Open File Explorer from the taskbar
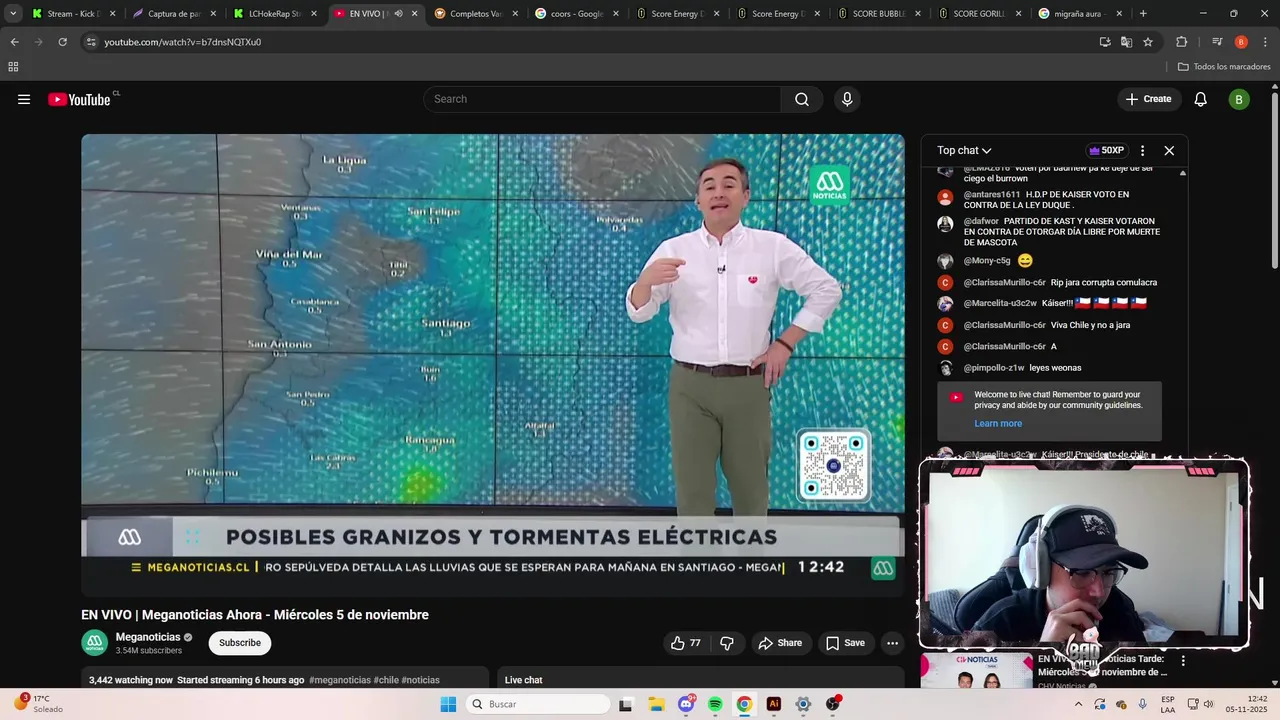This screenshot has height=720, width=1280. 657,704
